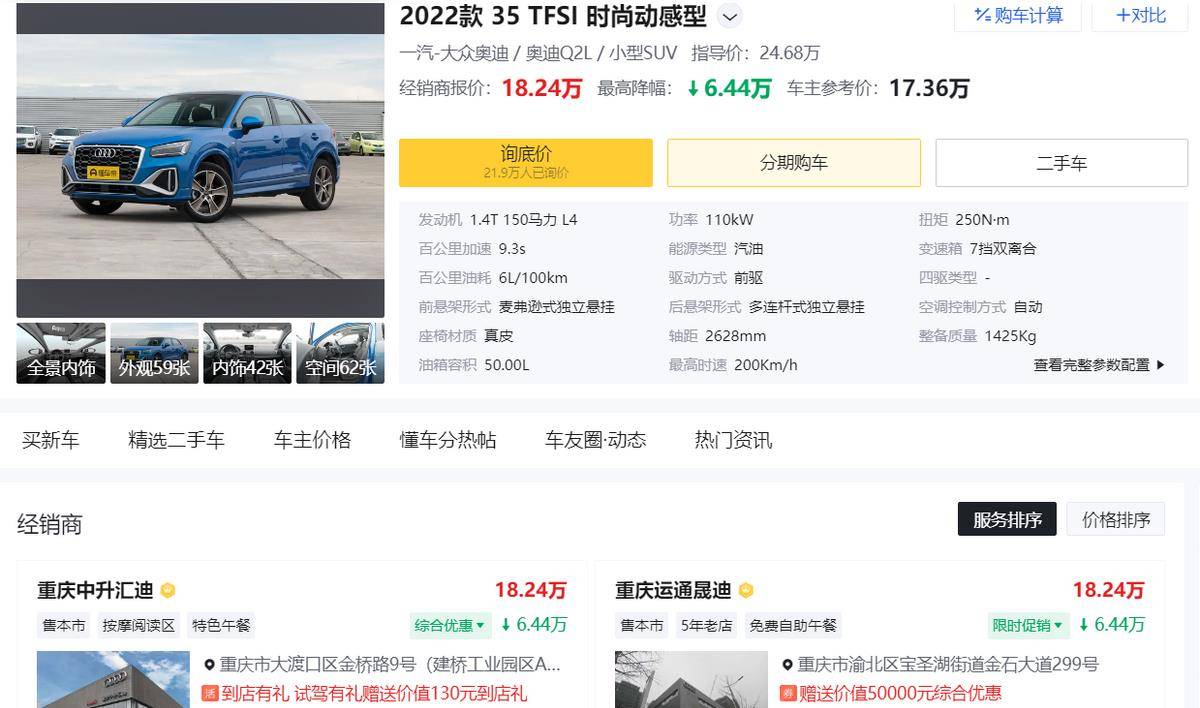Expand the trim name dropdown chevron

pos(731,16)
